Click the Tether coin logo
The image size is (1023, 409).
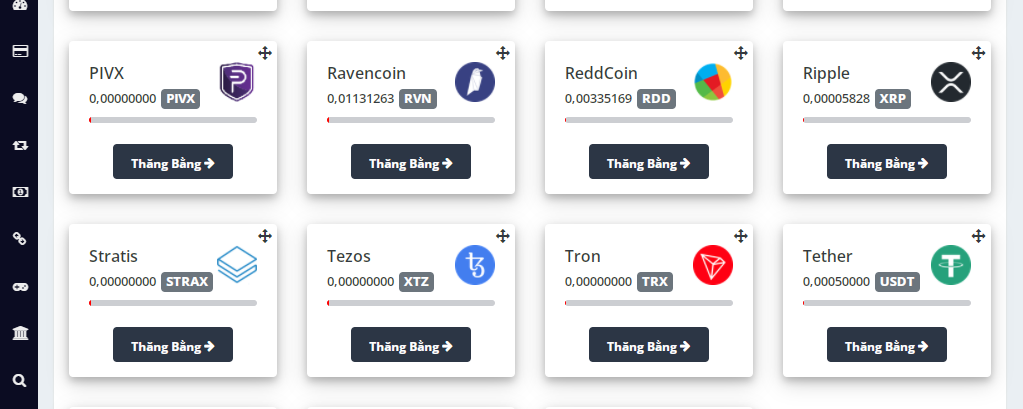click(x=951, y=265)
